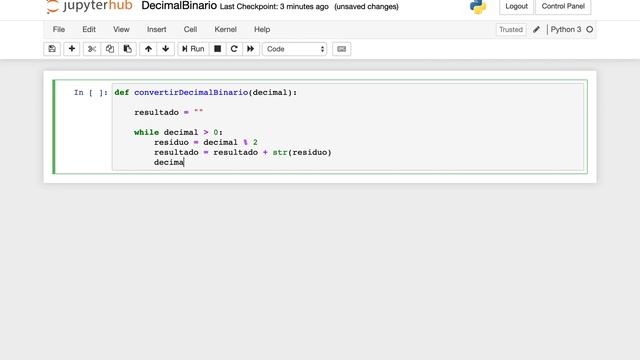
Task: Cut selected cells with scissors icon
Action: pos(92,49)
